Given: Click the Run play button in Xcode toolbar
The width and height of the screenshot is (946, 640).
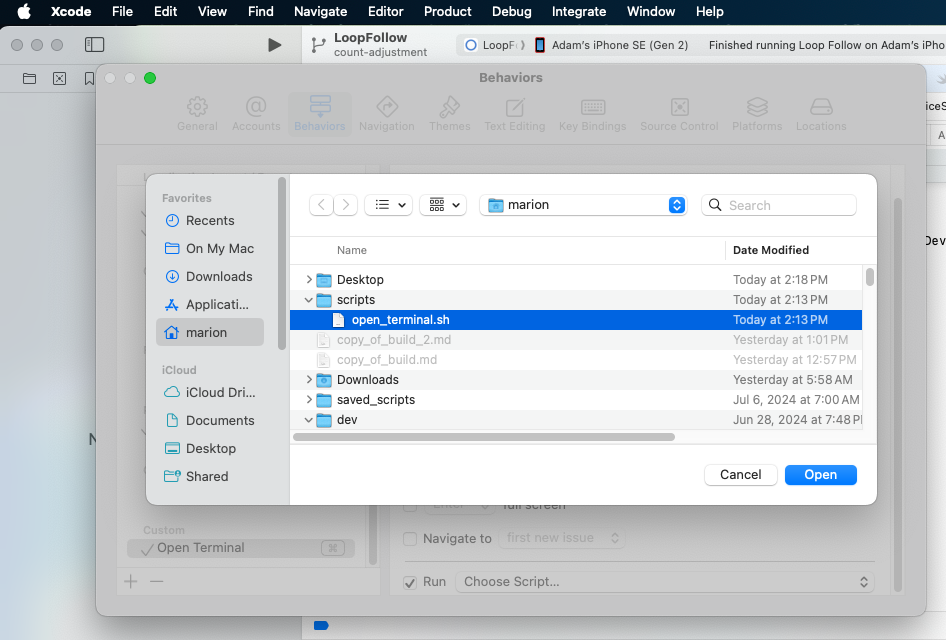Looking at the screenshot, I should pos(275,45).
